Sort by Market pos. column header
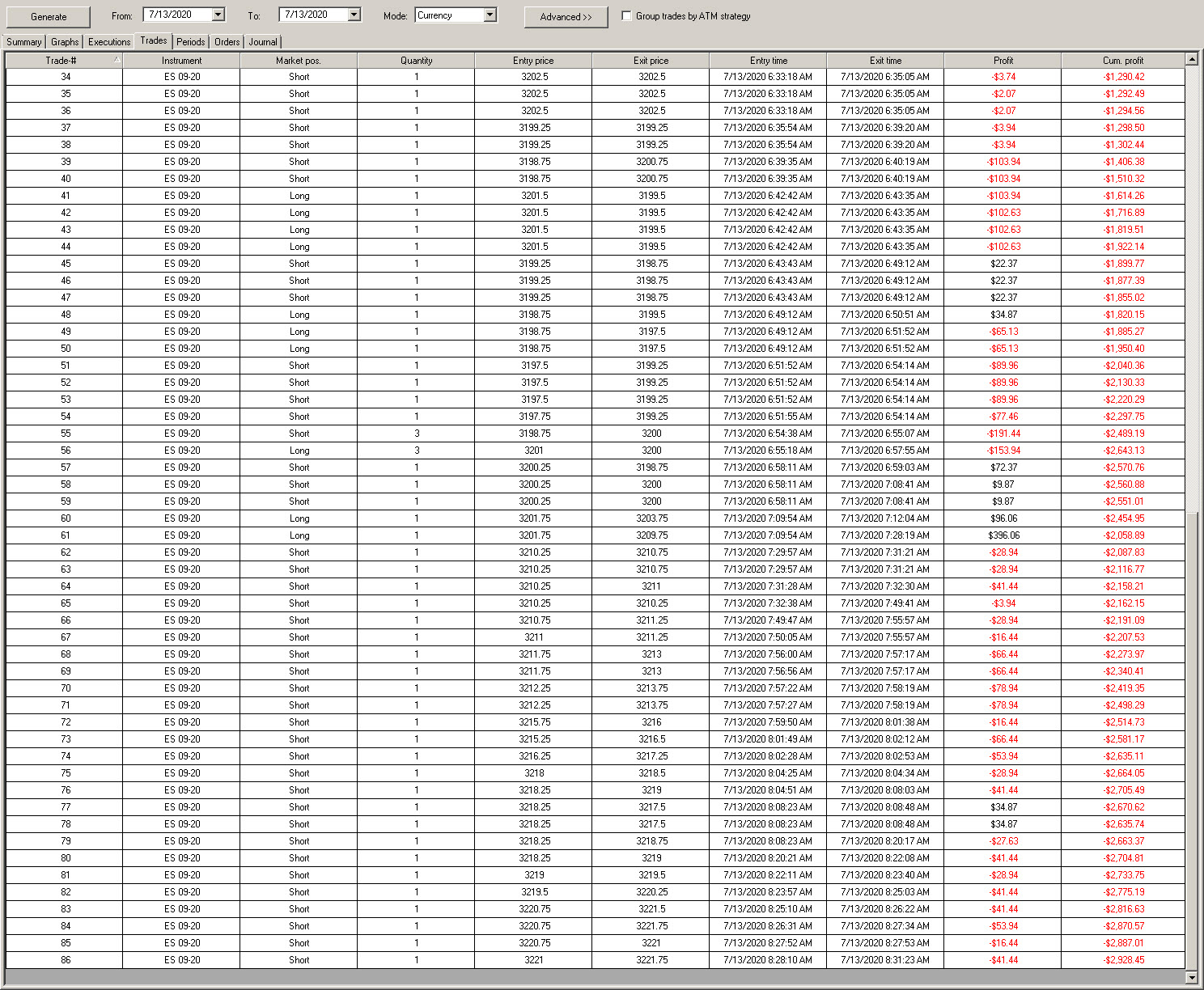1204x990 pixels. [299, 61]
